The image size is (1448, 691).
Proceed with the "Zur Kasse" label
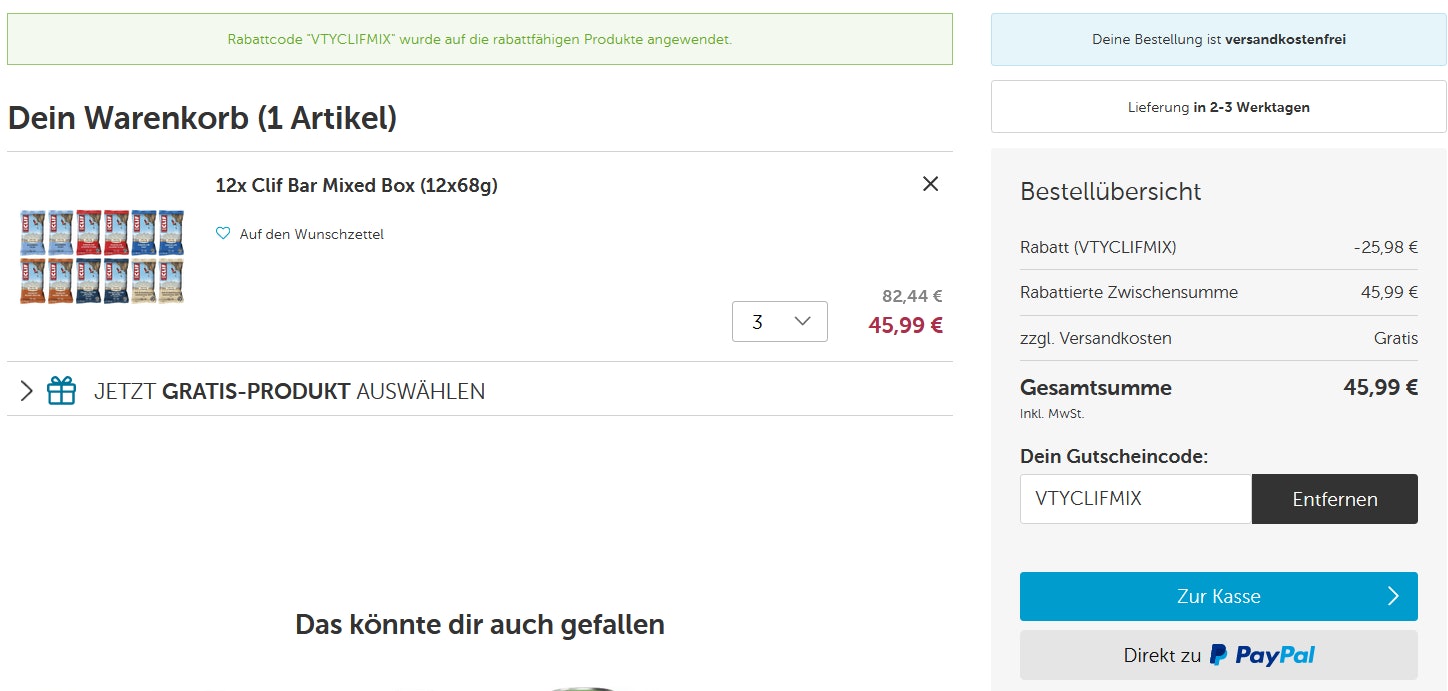tap(1218, 596)
